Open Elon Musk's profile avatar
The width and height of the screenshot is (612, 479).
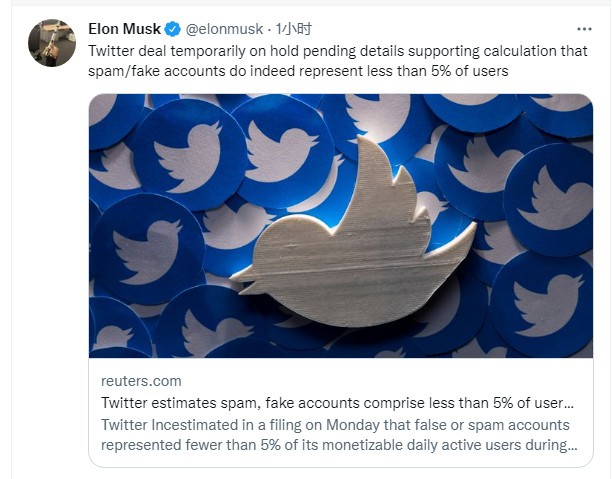tap(51, 44)
